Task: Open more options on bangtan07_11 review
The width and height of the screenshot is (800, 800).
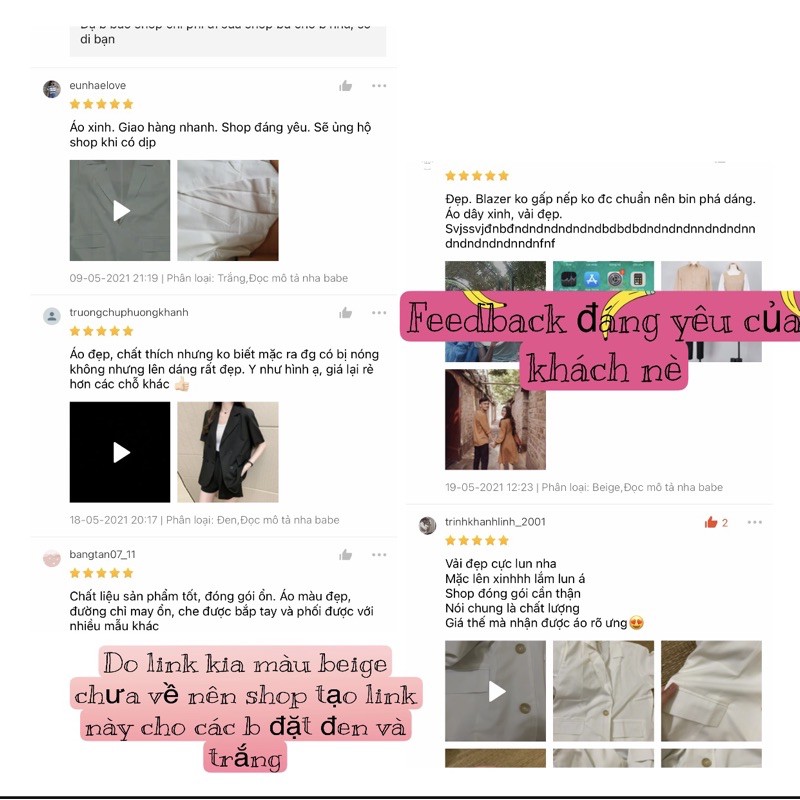Action: click(x=379, y=555)
